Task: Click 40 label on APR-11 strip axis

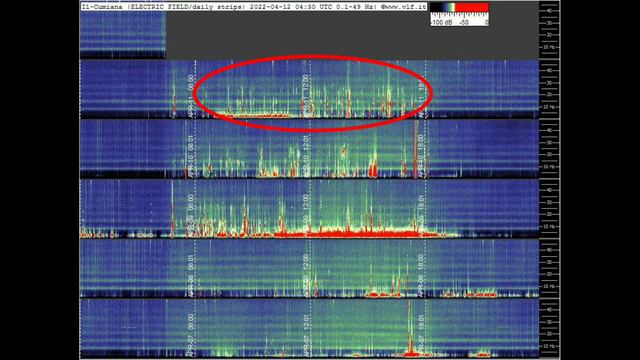Action: (549, 71)
